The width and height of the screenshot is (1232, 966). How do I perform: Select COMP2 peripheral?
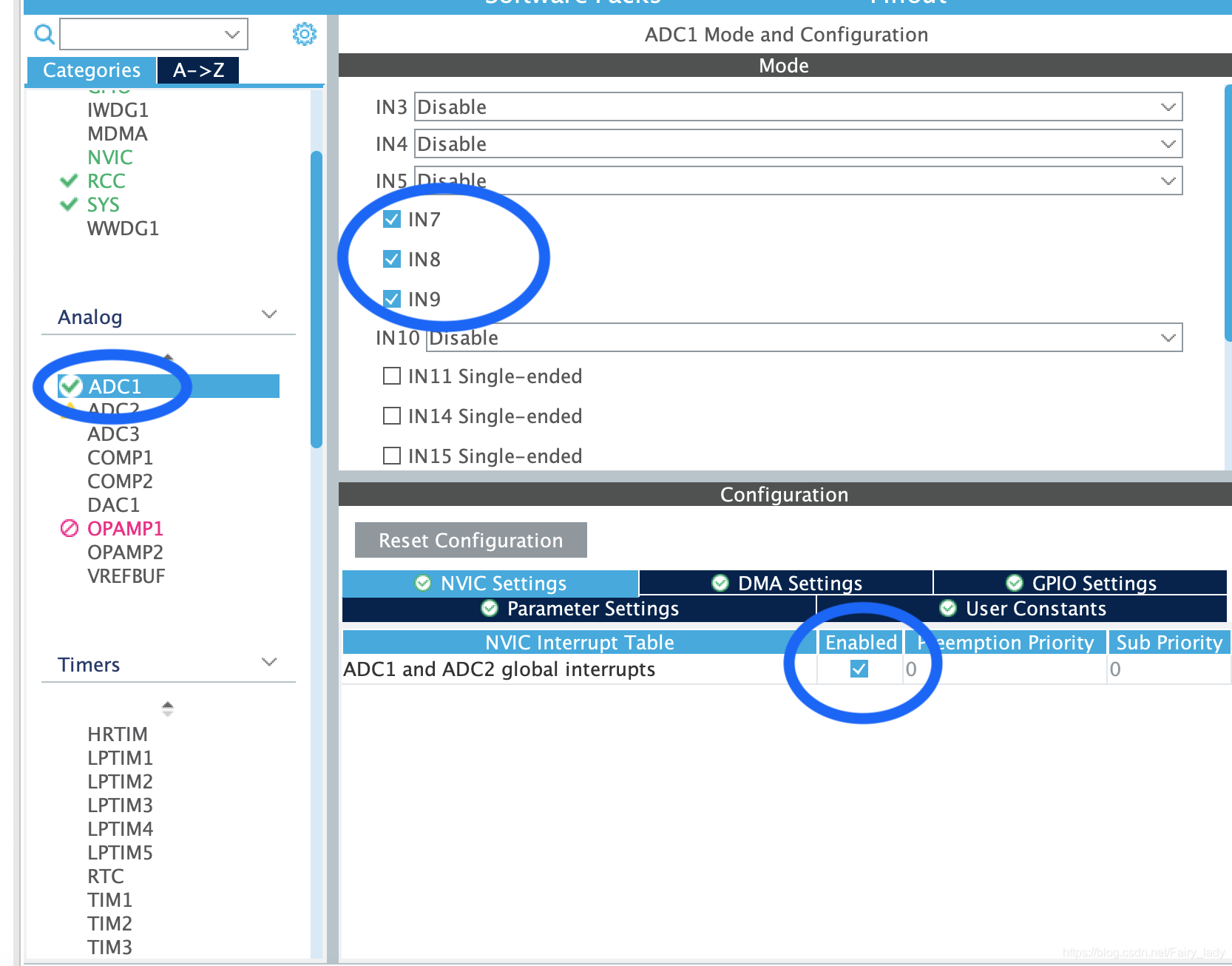[120, 481]
